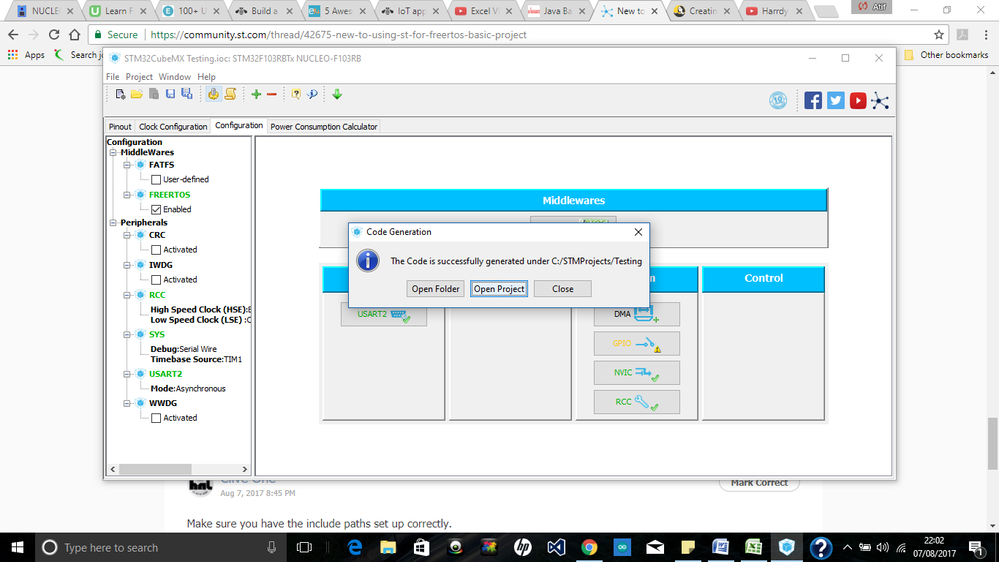Click the green plus toolbar icon
999x562 pixels.
tap(256, 94)
